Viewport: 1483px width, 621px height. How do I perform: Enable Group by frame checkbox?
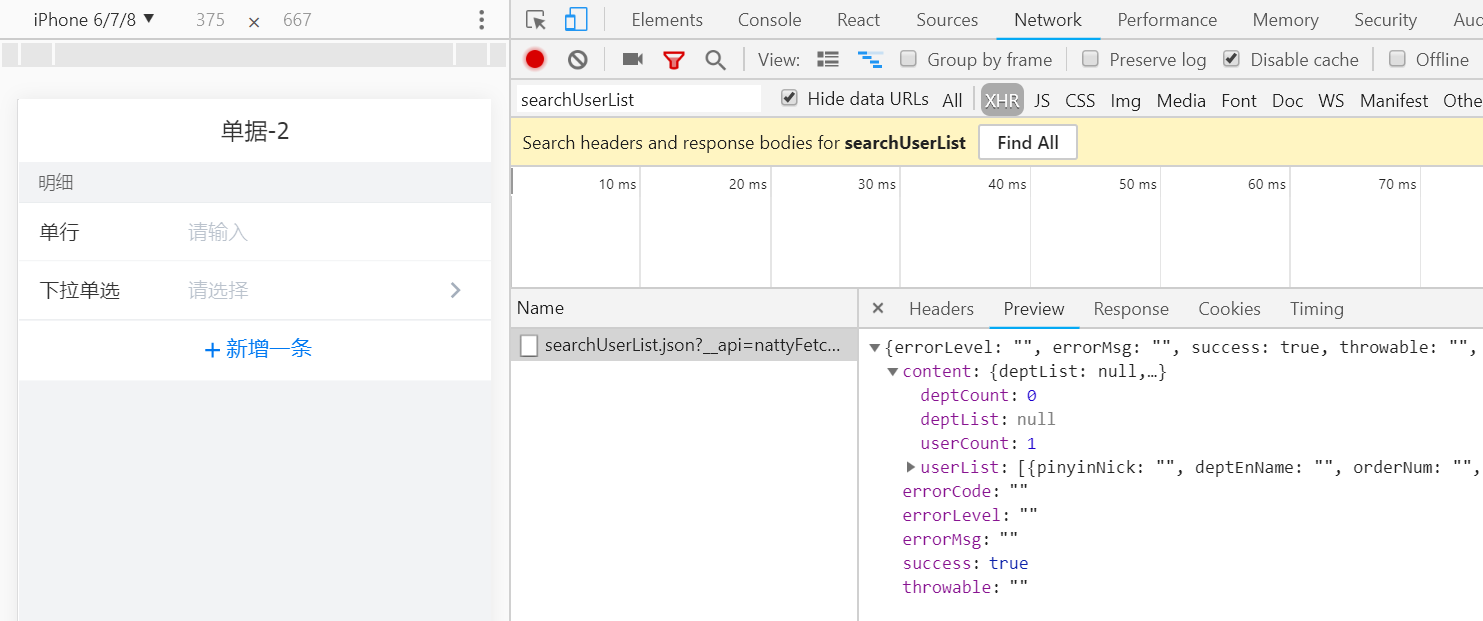point(908,59)
